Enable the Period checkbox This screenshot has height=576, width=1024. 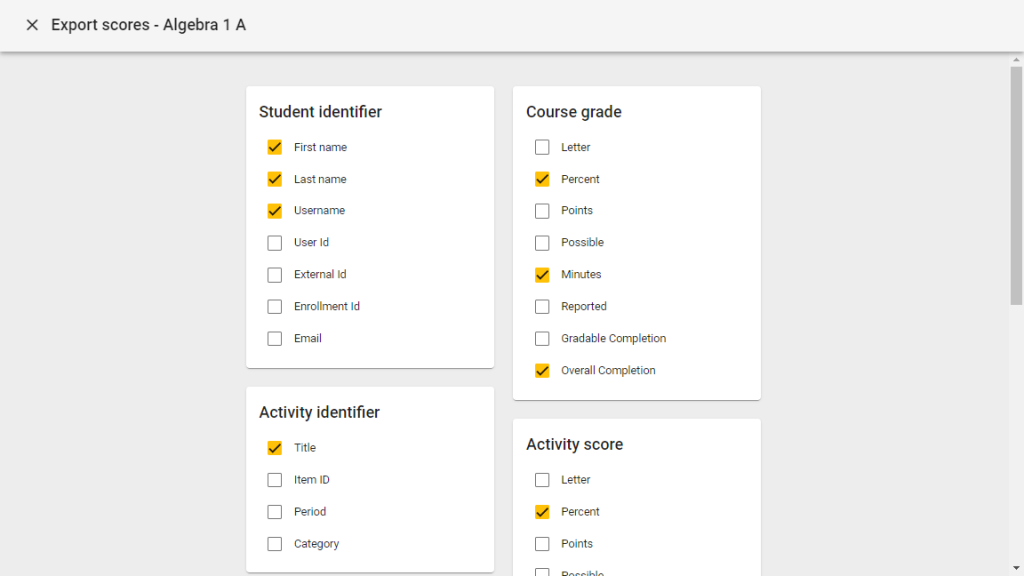(x=274, y=511)
